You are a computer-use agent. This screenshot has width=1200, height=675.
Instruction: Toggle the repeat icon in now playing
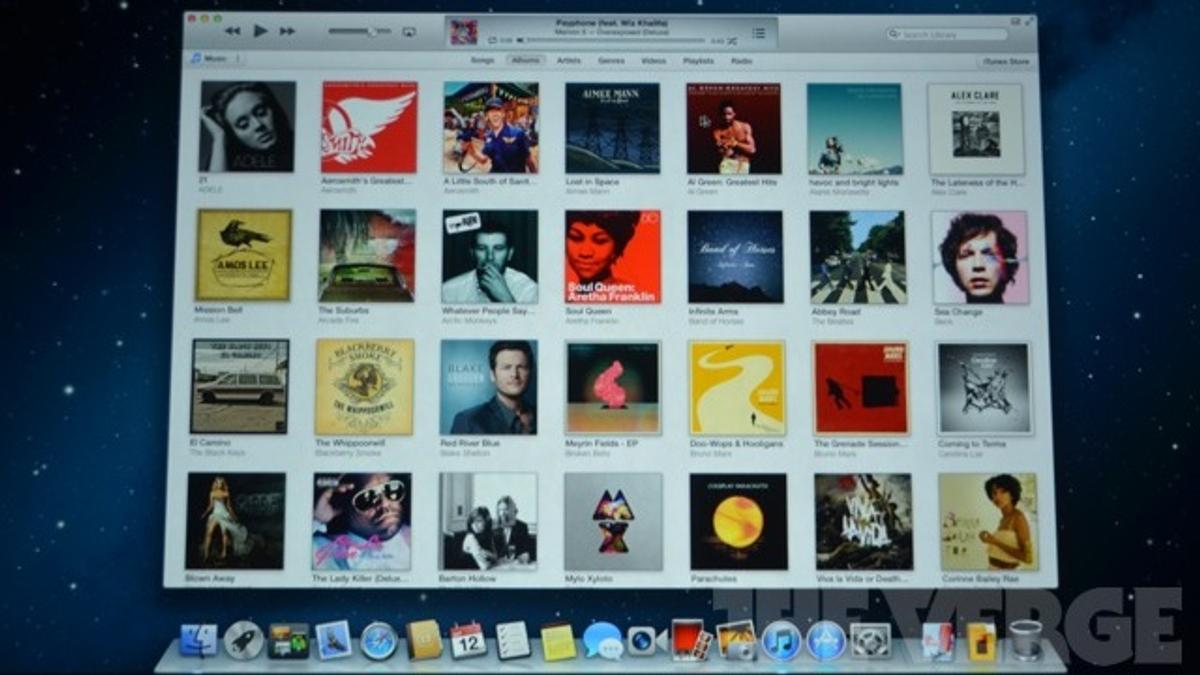point(492,40)
